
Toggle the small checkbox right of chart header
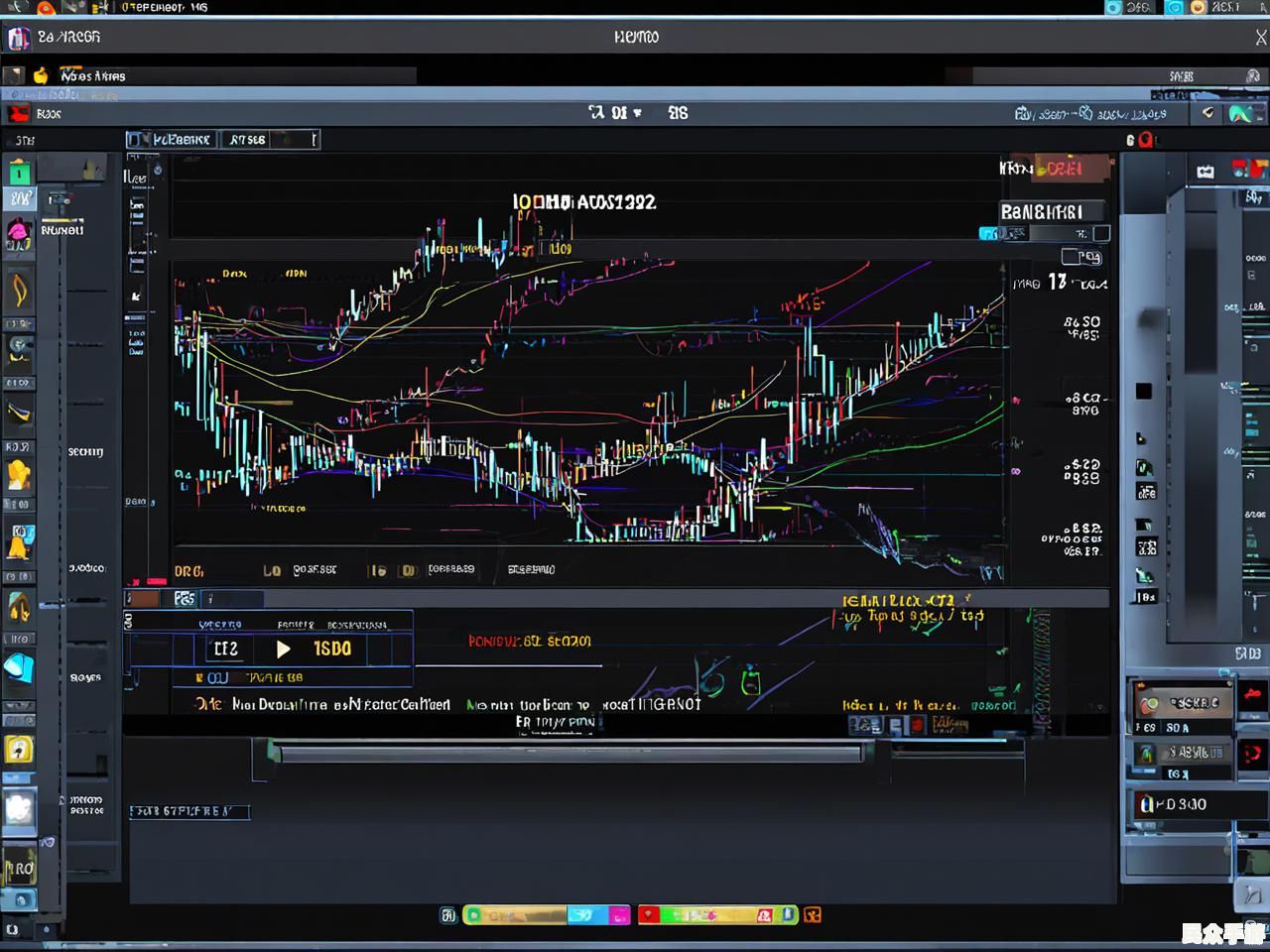(x=1100, y=234)
